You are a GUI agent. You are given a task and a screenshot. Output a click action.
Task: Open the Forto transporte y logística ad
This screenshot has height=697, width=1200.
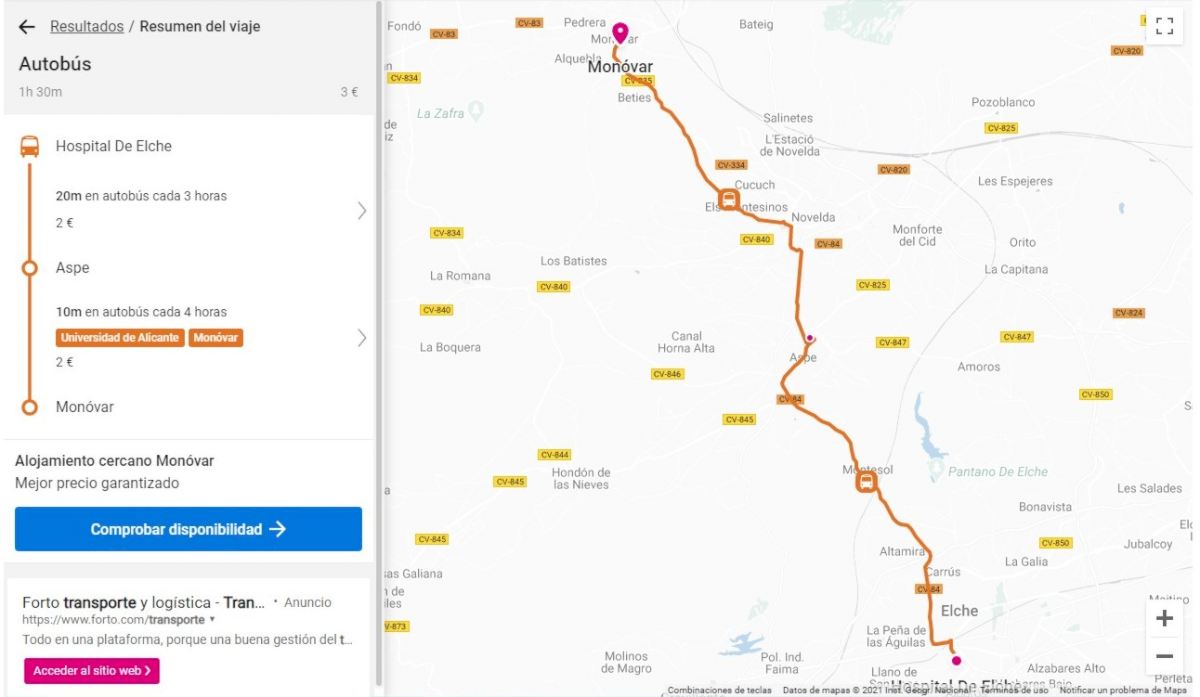(x=143, y=602)
